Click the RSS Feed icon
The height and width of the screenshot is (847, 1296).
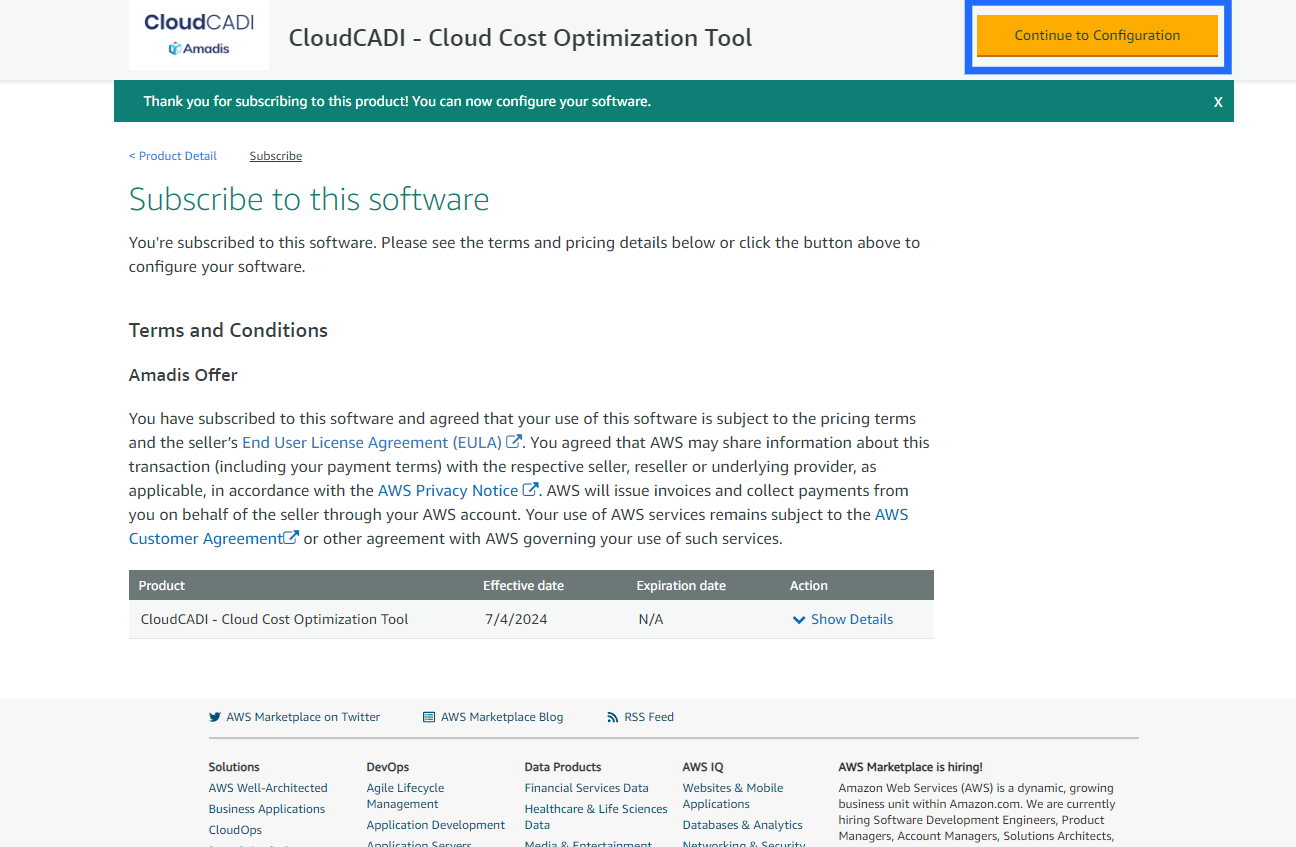(x=613, y=717)
